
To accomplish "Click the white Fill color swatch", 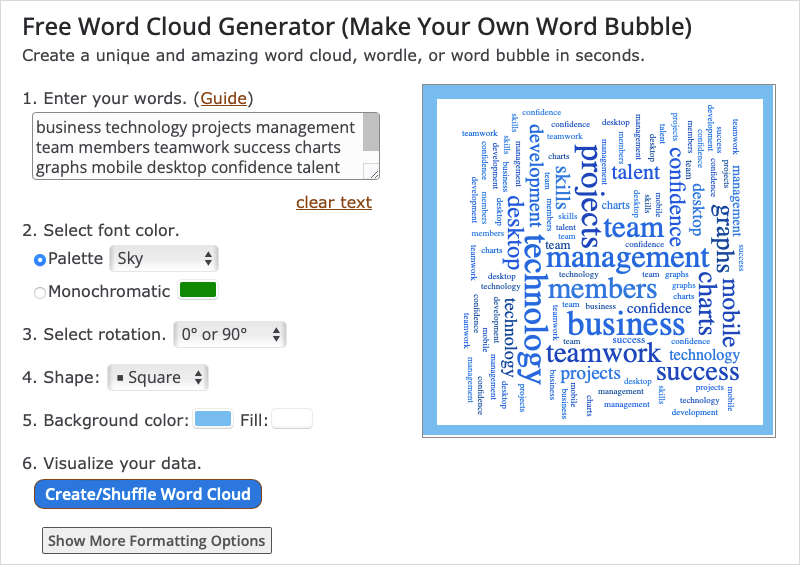I will pyautogui.click(x=292, y=420).
